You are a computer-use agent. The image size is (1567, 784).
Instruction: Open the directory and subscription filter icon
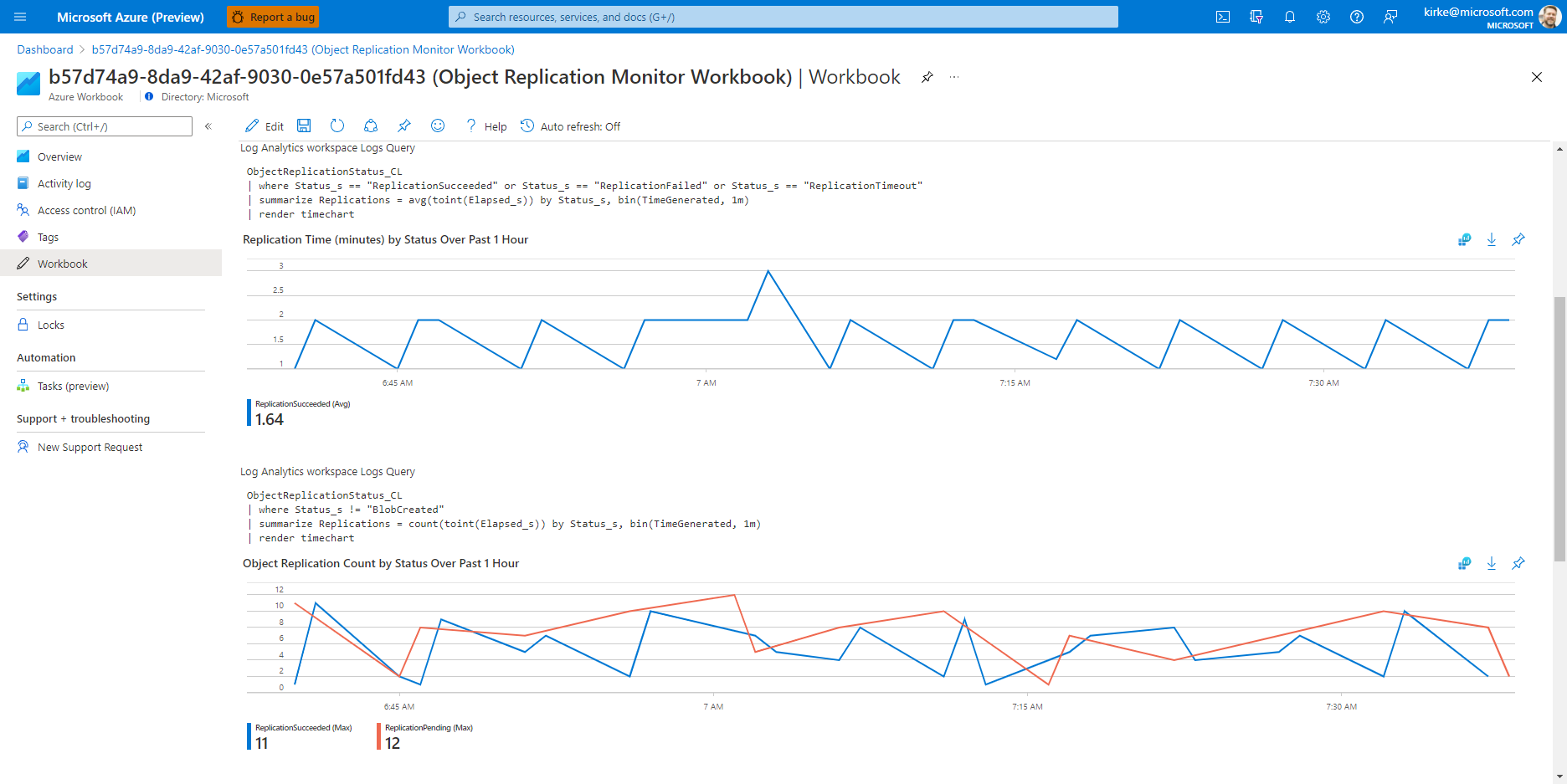1256,17
